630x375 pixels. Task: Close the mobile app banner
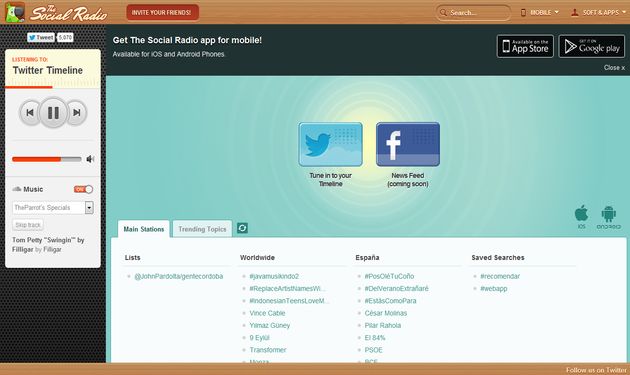click(x=614, y=68)
